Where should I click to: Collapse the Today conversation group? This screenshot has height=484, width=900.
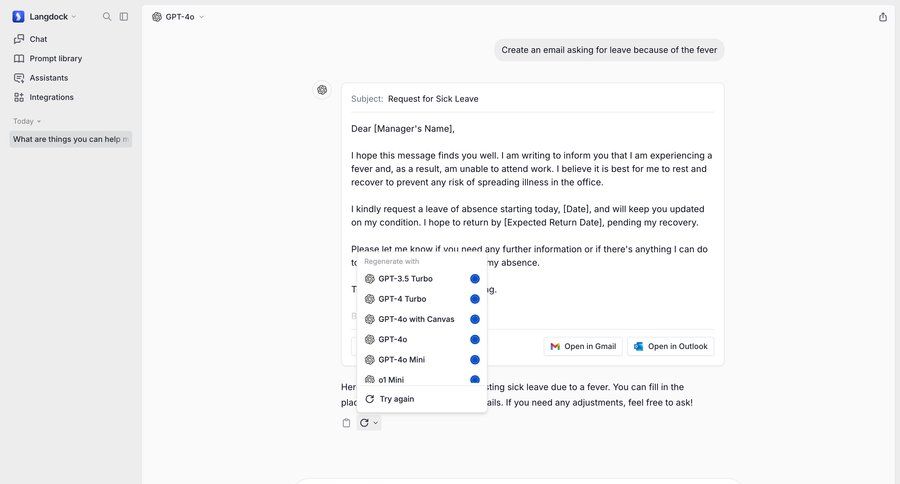tap(27, 121)
